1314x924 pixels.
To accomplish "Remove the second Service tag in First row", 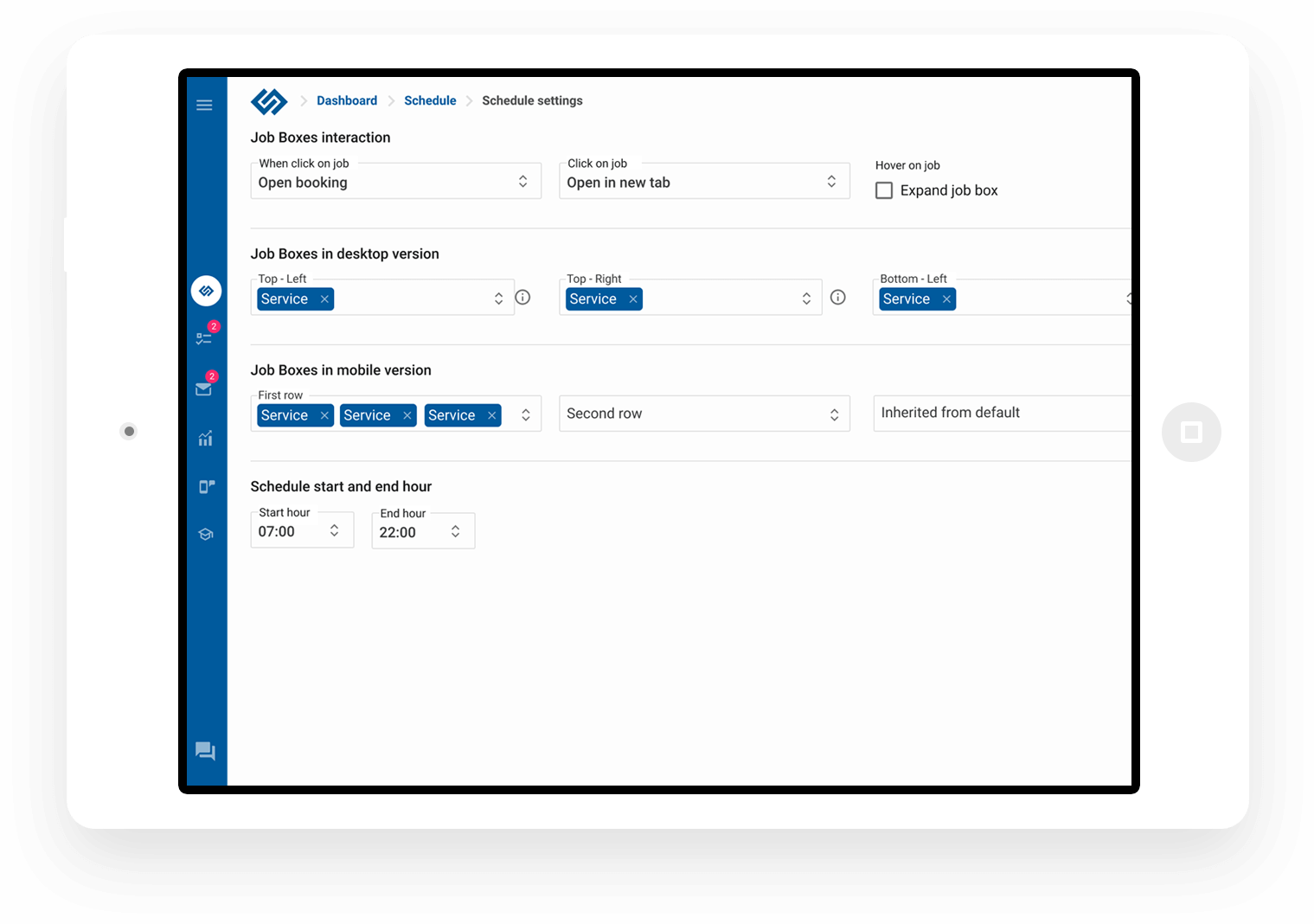I will point(407,415).
